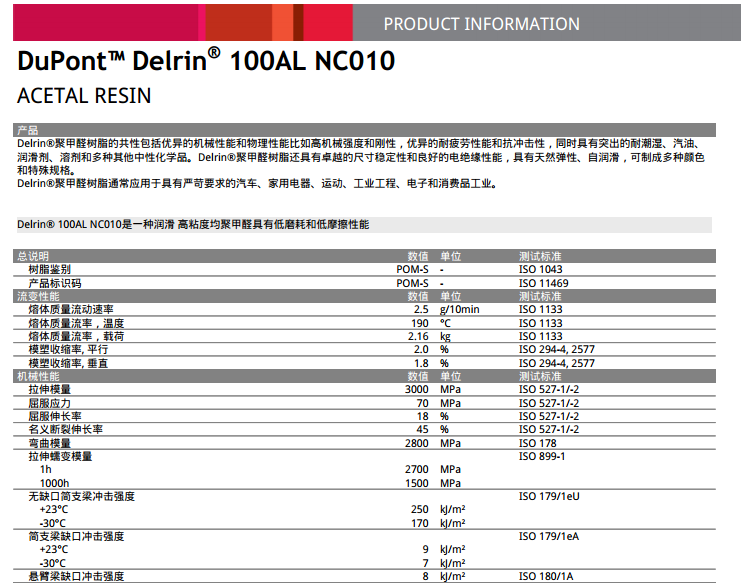Select the 产品标识码 row label

tap(55, 283)
